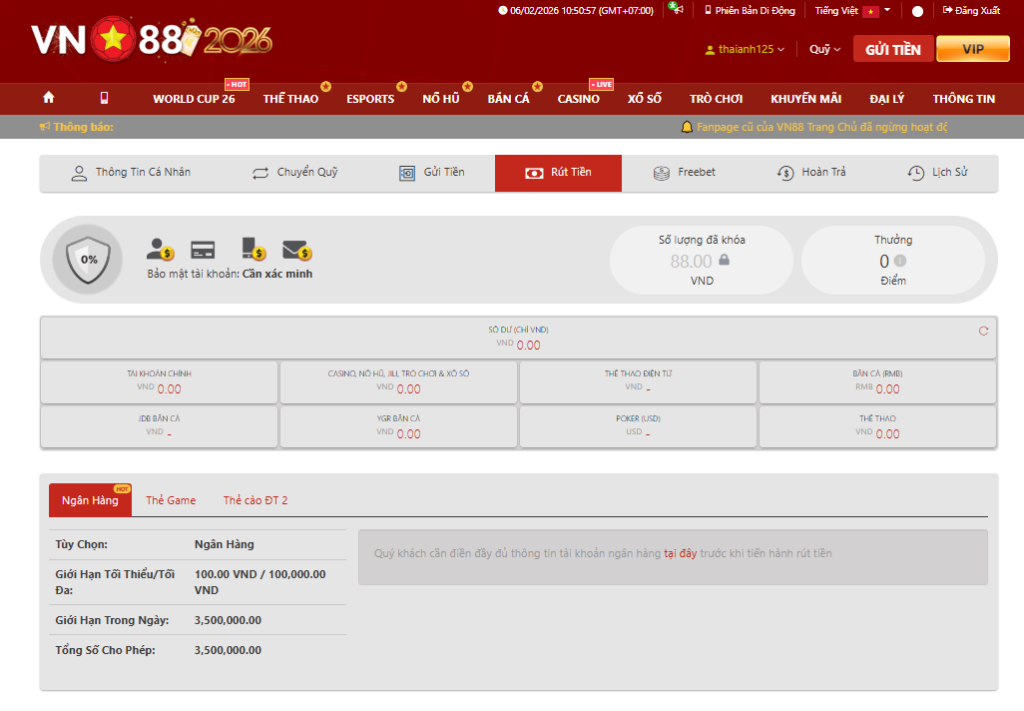Image resolution: width=1024 pixels, height=711 pixels.
Task: Open WORLD CUP 26 menu
Action: pos(193,99)
